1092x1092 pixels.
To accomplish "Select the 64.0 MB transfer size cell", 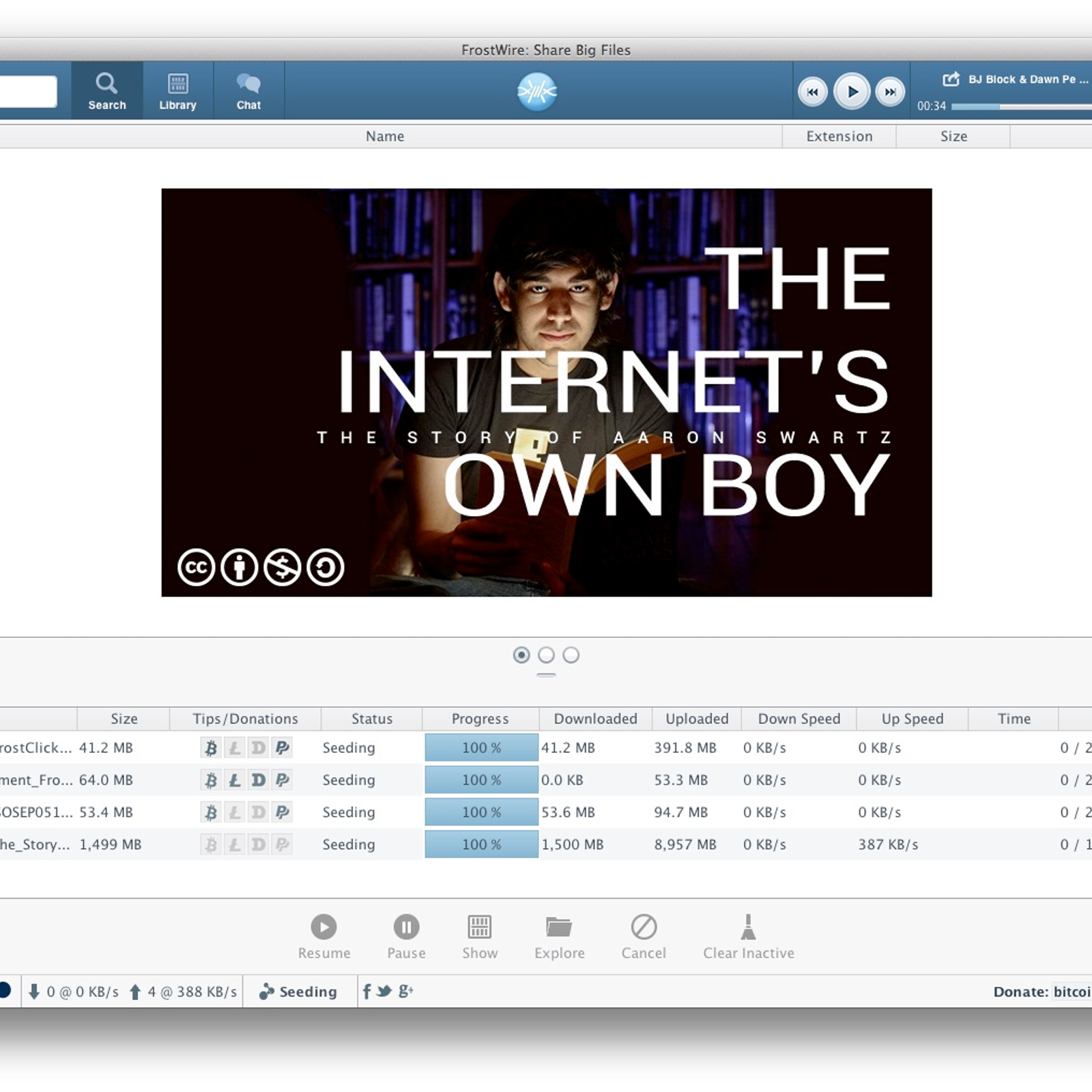I will tap(106, 780).
